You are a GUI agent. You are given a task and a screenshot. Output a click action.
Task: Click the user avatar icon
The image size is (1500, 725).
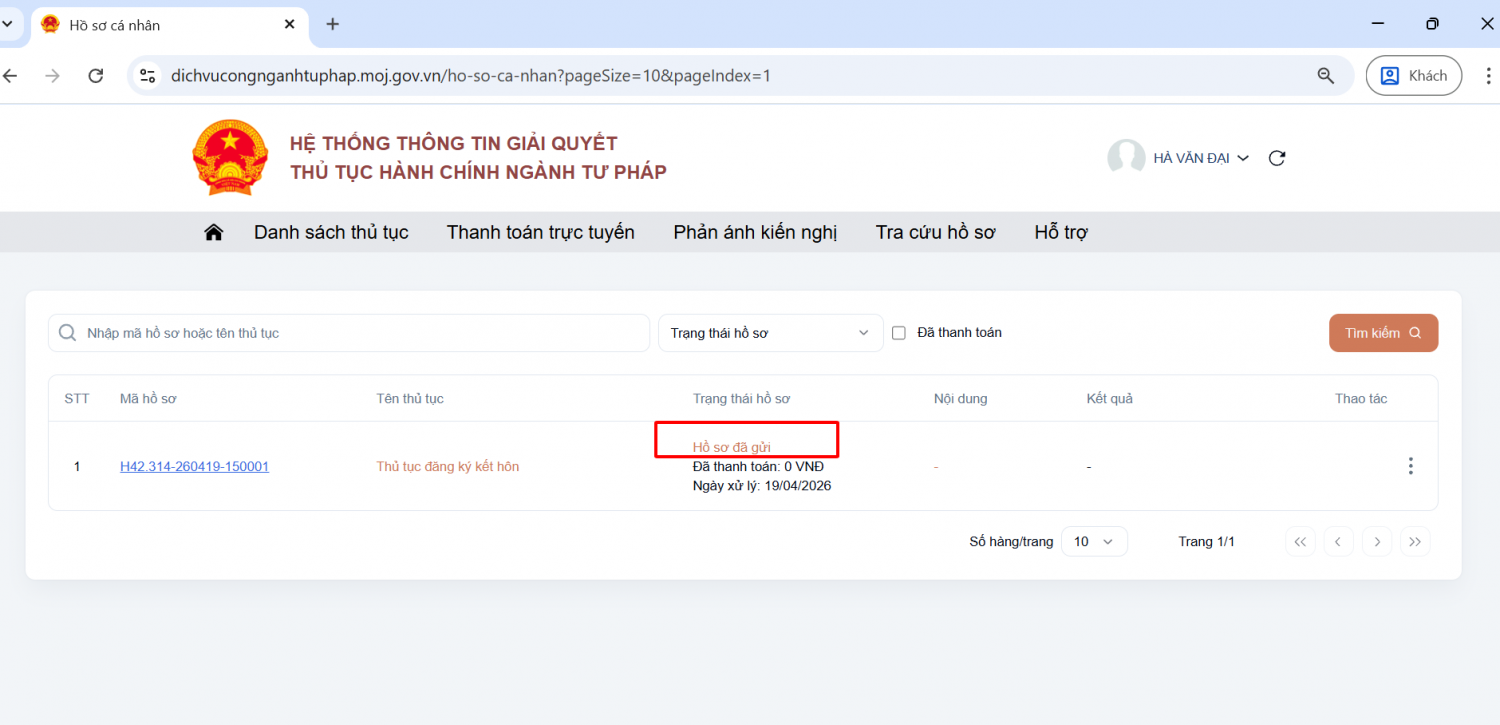point(1126,158)
